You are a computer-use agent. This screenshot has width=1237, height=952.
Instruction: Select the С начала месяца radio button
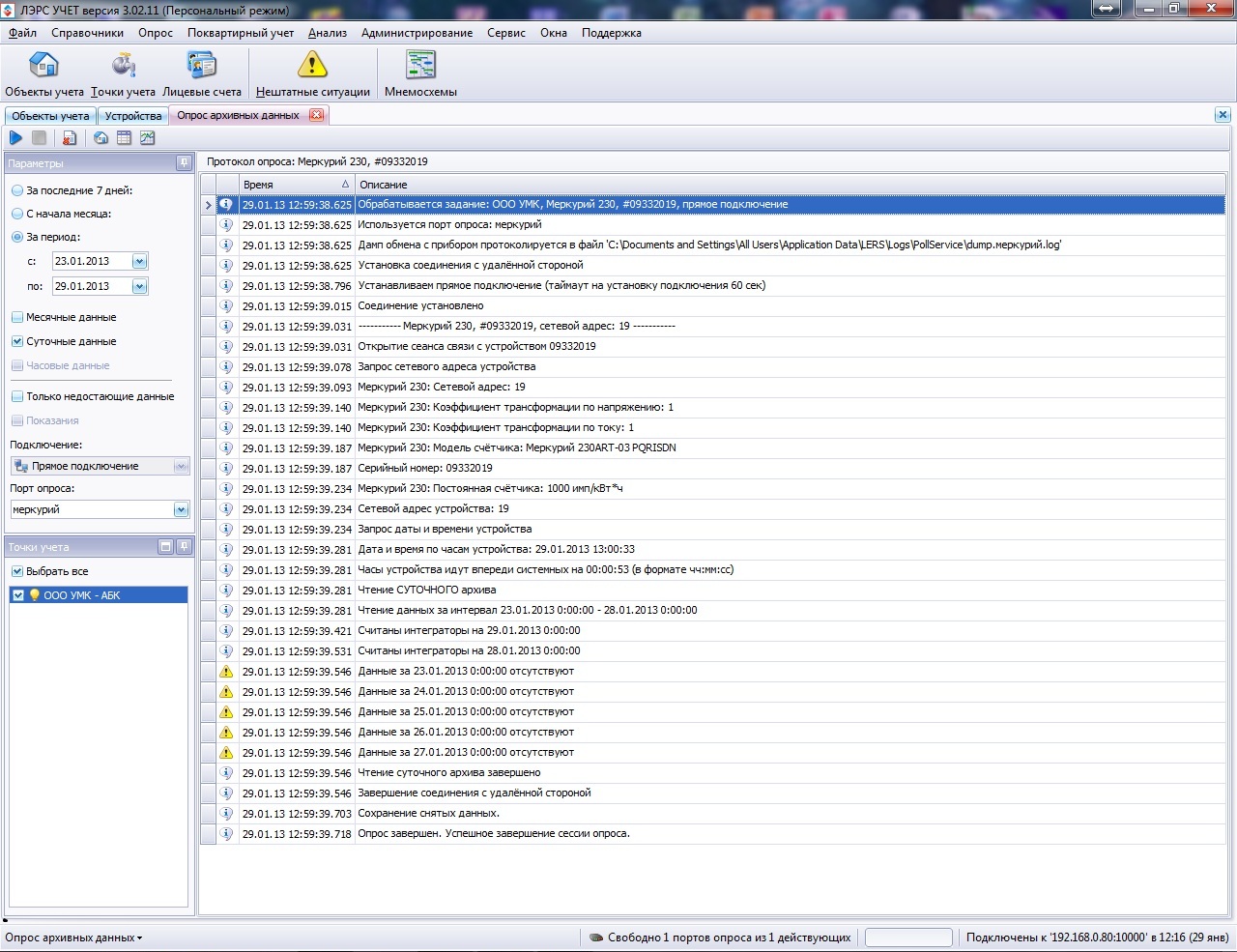[x=17, y=214]
